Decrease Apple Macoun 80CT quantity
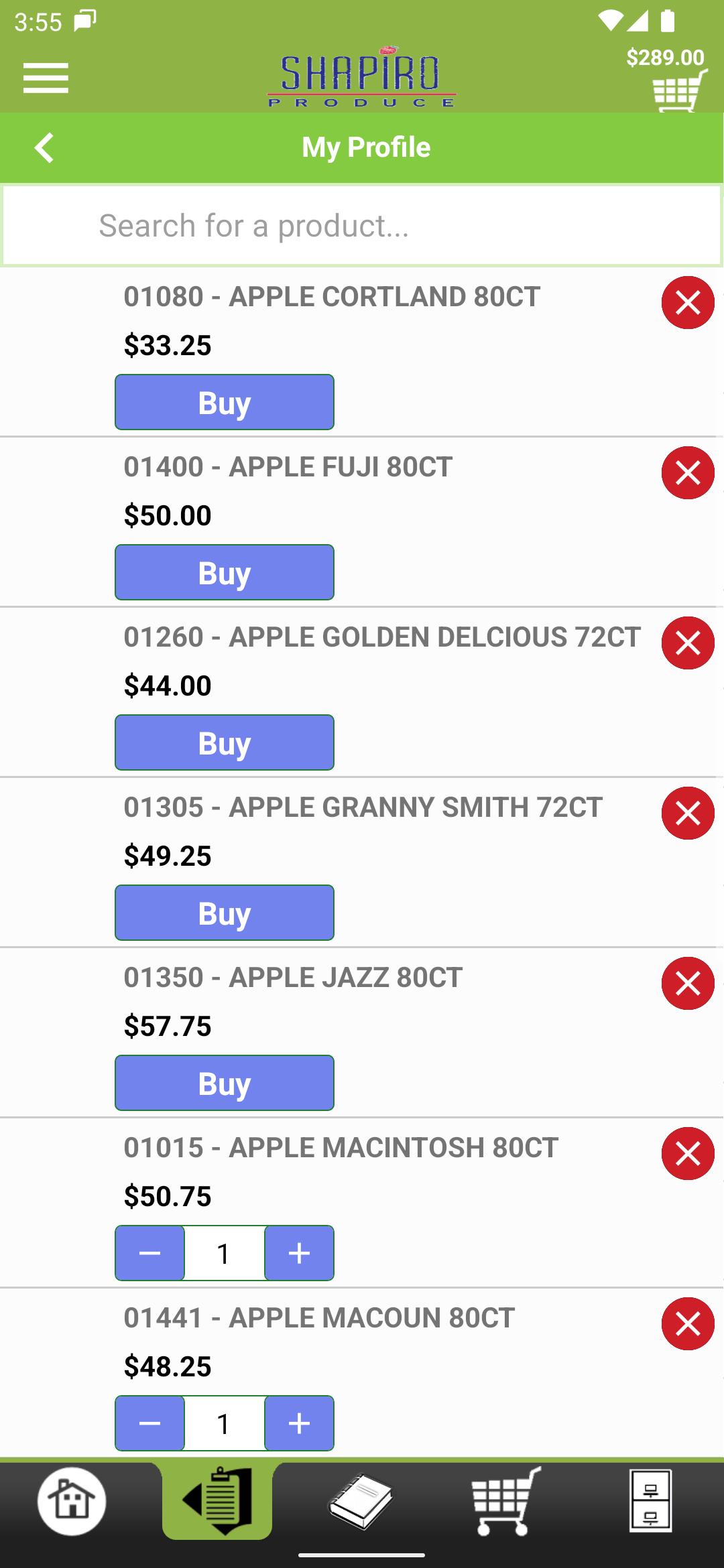Viewport: 724px width, 1568px height. coord(149,1423)
